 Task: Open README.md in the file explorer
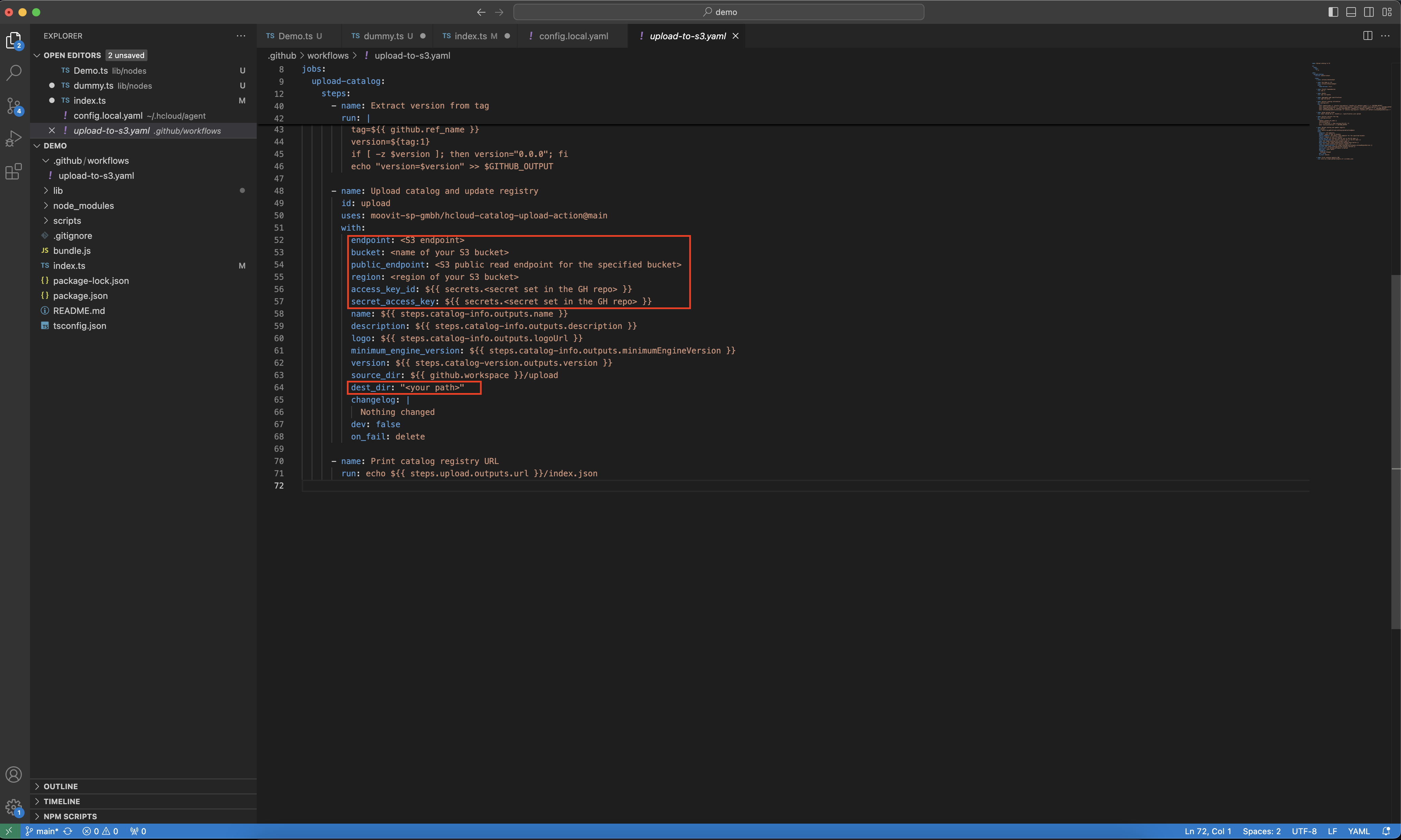(x=79, y=311)
